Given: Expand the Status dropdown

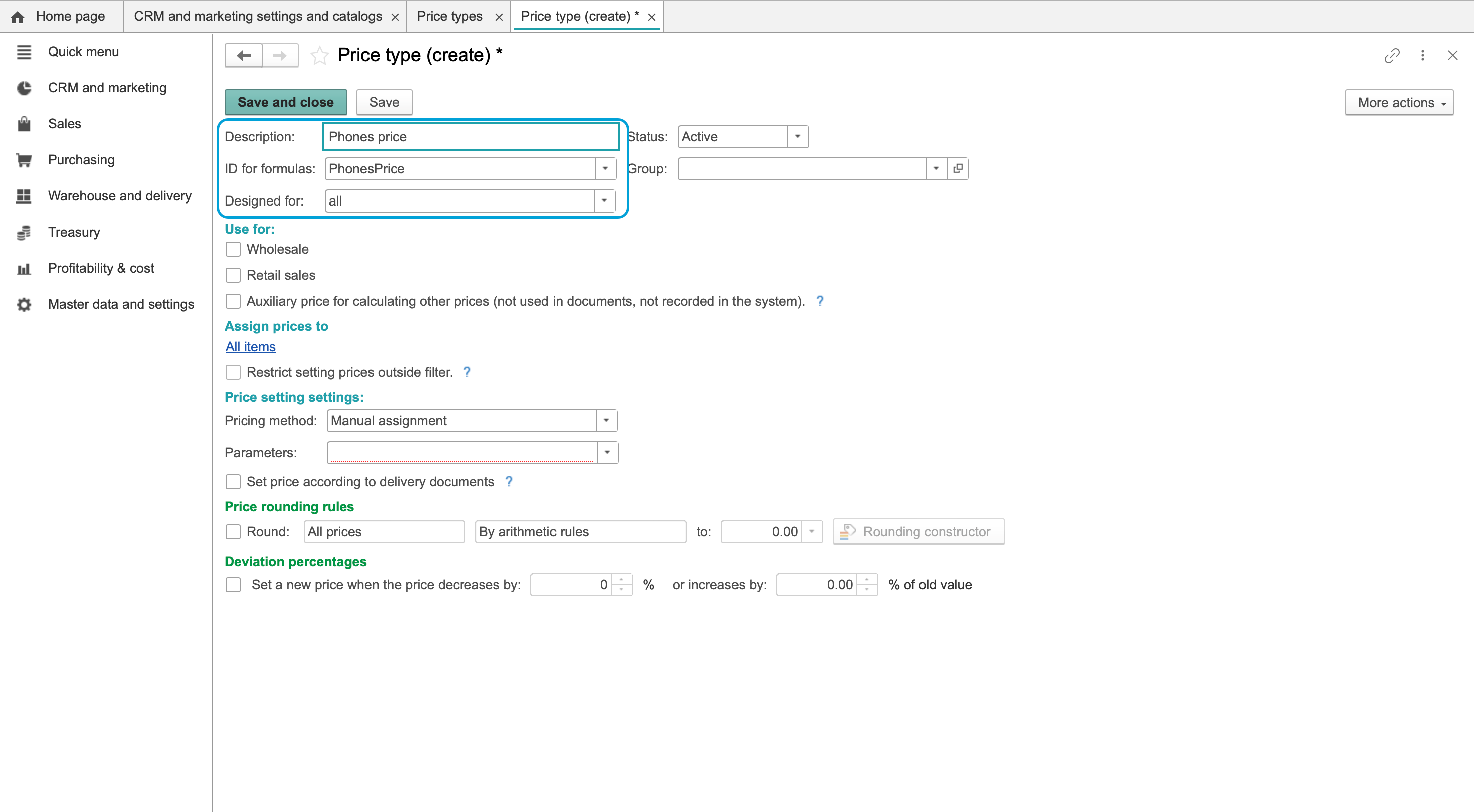Looking at the screenshot, I should (x=797, y=137).
